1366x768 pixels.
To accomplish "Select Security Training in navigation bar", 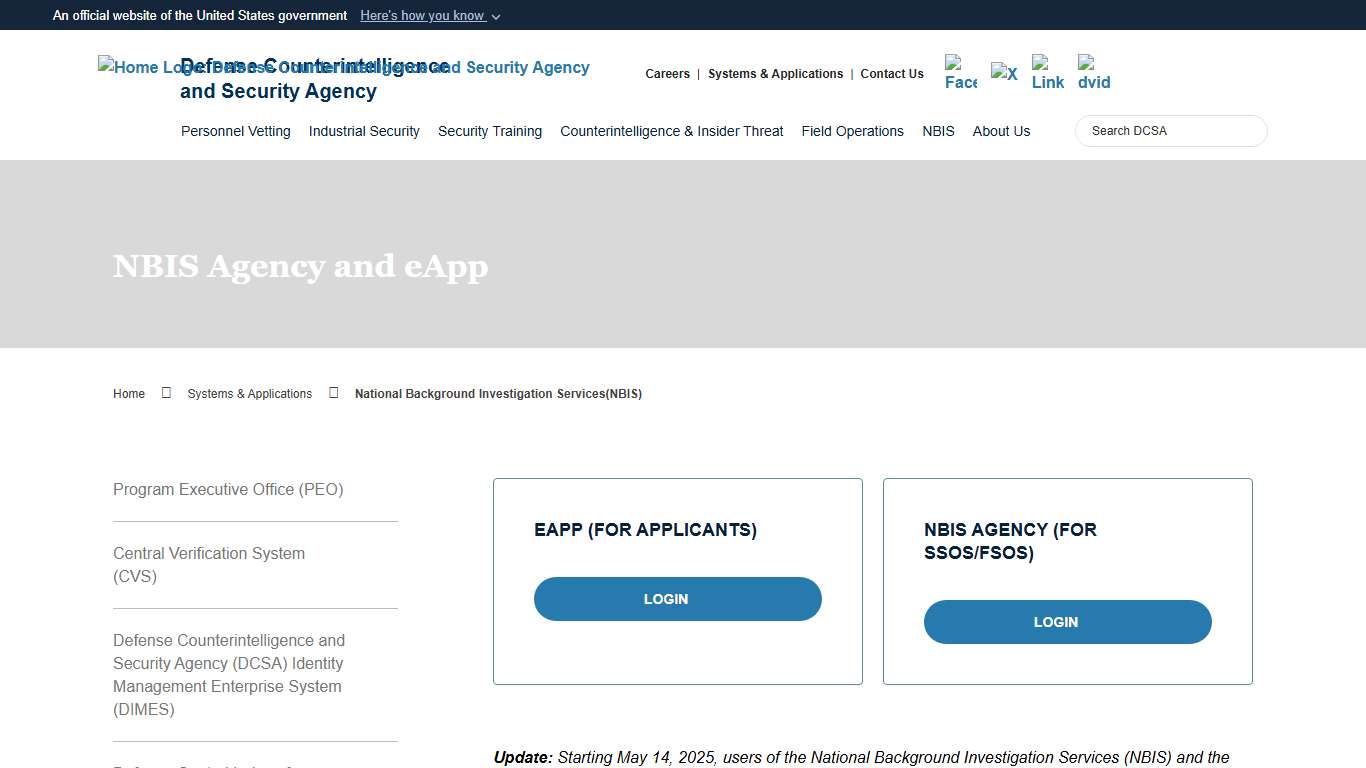I will tap(490, 131).
